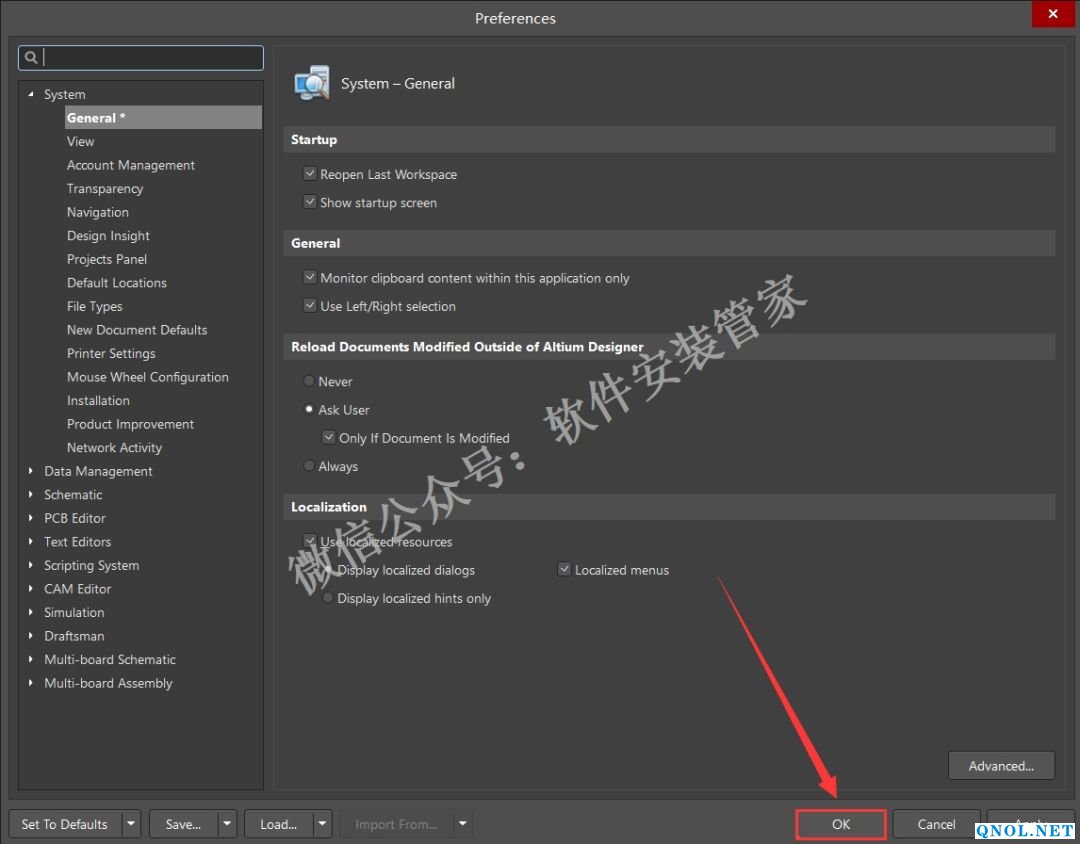Screen dimensions: 1080x844
Task: Collapse the System tree node
Action: tap(31, 95)
